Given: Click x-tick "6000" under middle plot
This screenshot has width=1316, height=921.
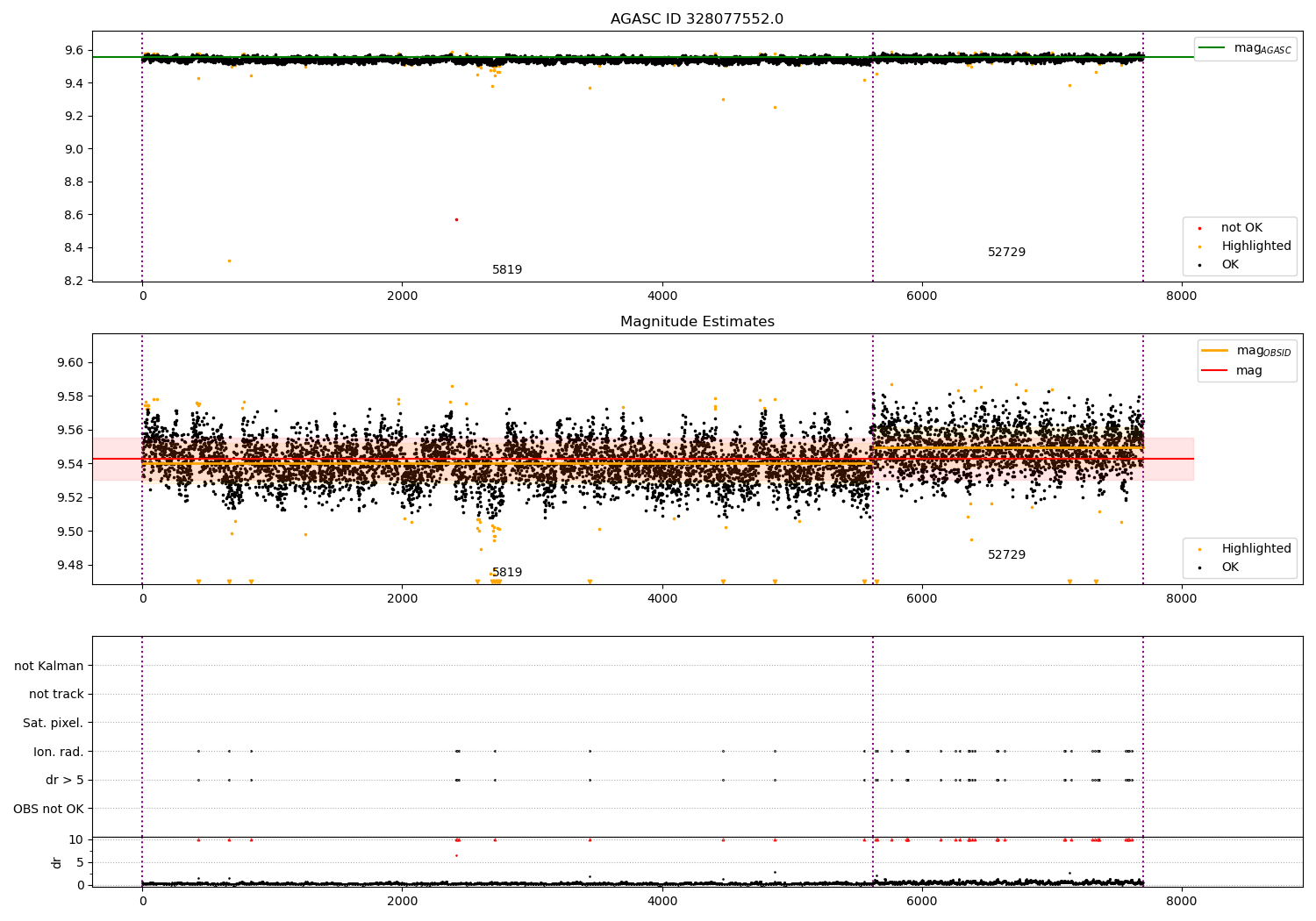Looking at the screenshot, I should tap(922, 599).
